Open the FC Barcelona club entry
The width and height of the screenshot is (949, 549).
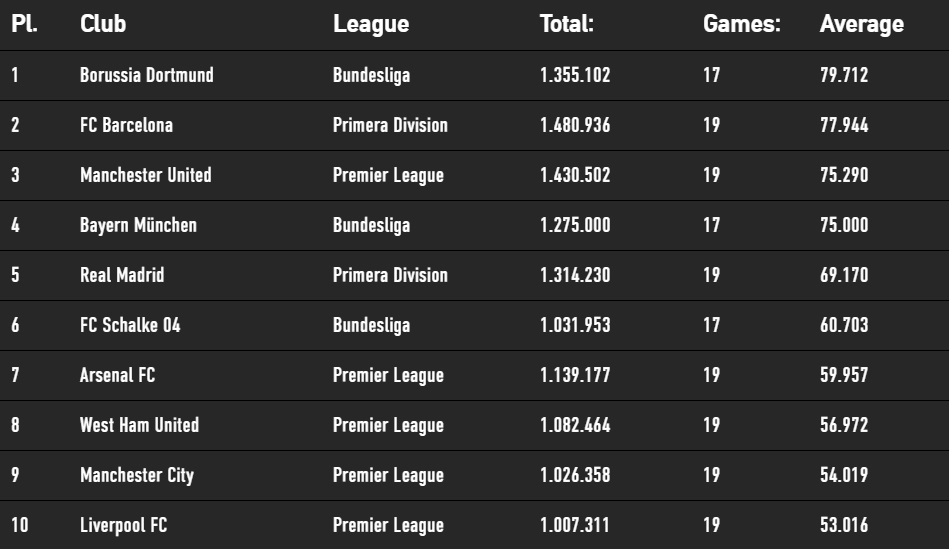(126, 125)
